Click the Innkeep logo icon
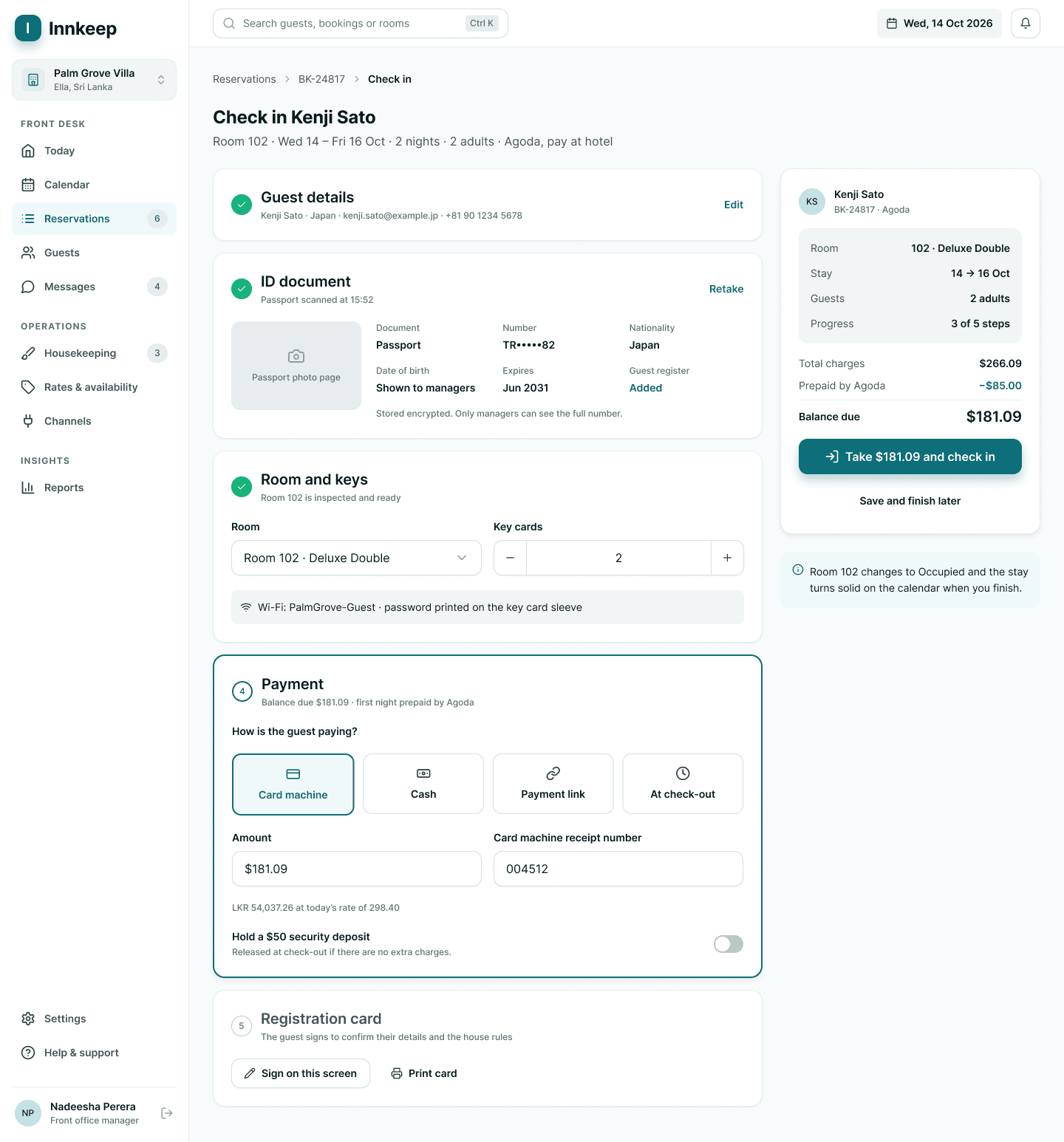Viewport: 1064px width, 1142px height. [28, 28]
